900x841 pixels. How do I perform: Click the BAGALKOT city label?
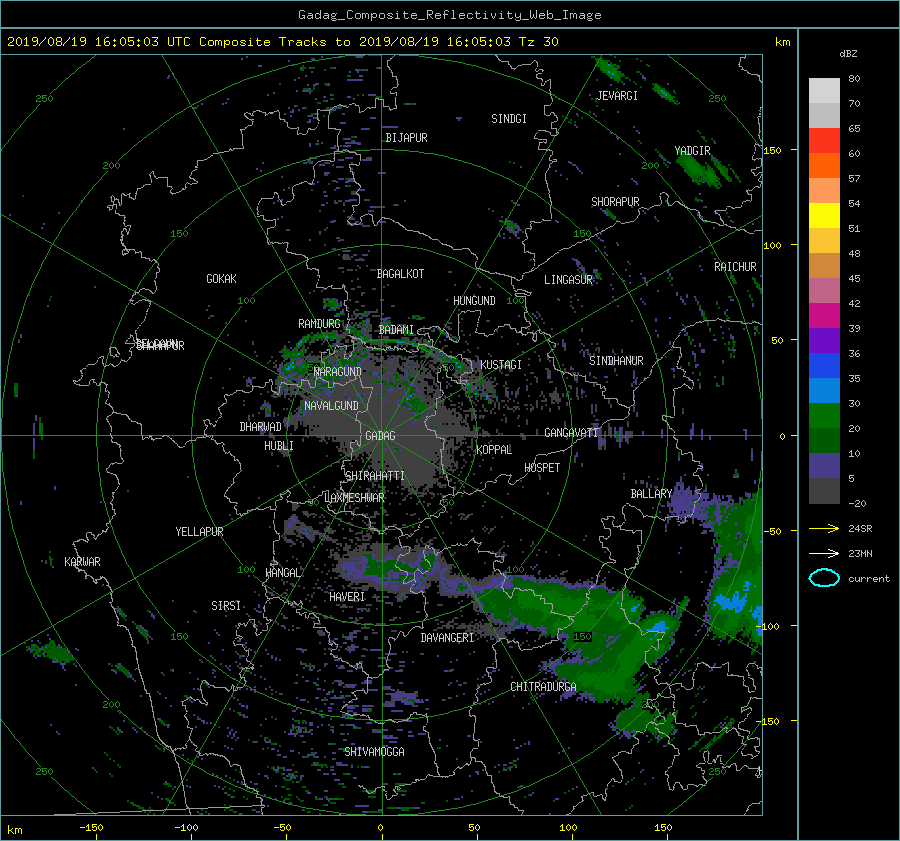point(400,274)
